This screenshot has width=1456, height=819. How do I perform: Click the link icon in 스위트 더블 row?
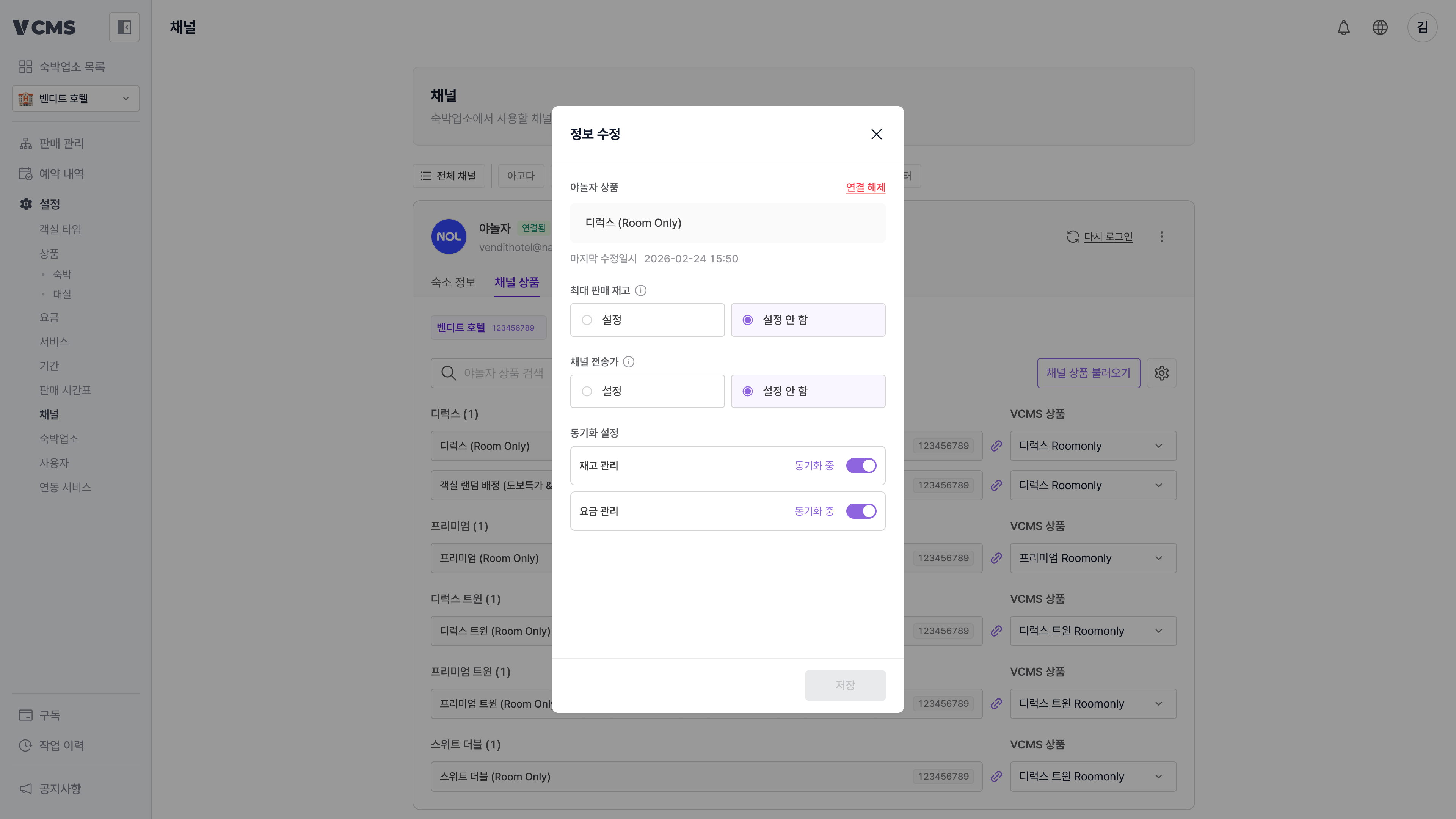click(996, 777)
